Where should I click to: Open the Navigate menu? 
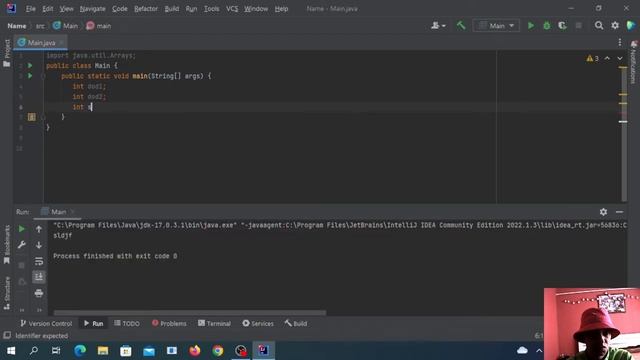[93, 9]
